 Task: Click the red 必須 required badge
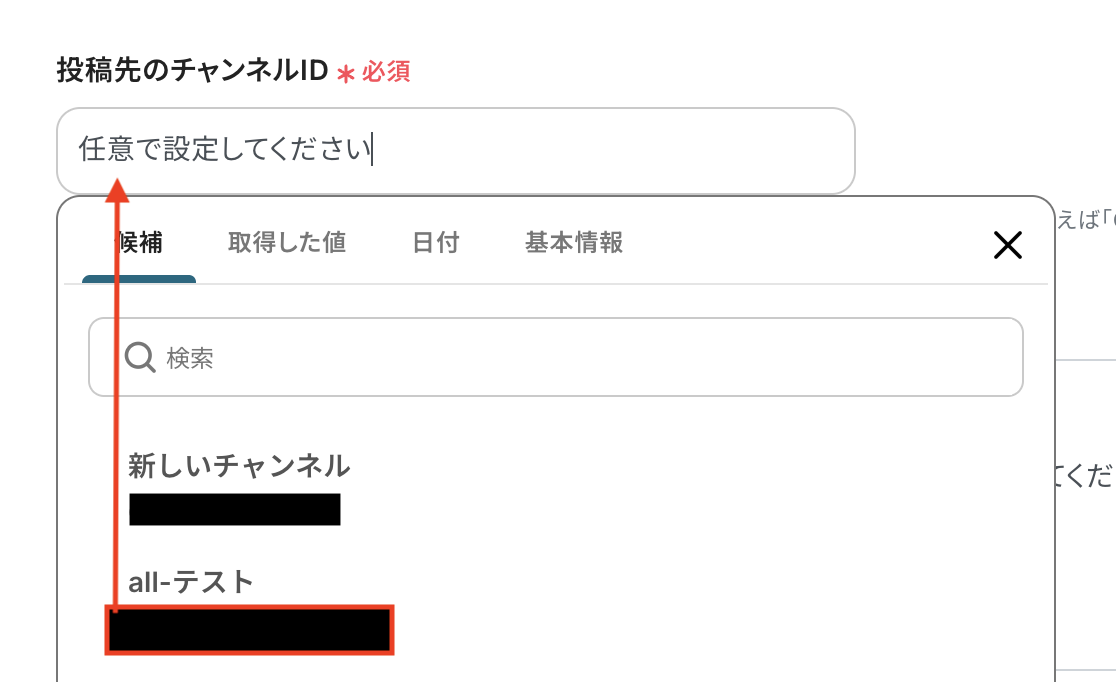(386, 72)
